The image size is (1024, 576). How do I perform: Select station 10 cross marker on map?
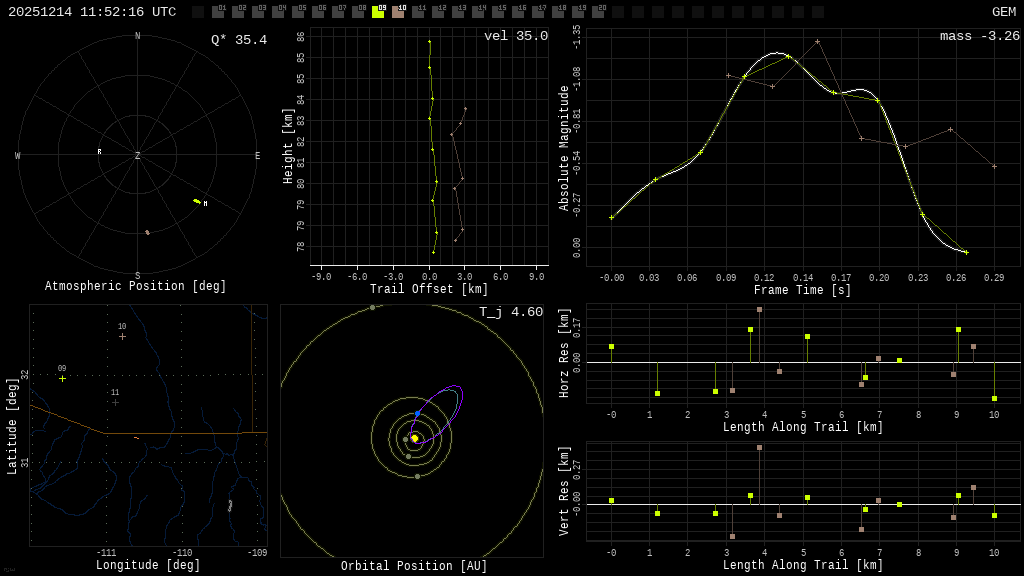[x=122, y=337]
